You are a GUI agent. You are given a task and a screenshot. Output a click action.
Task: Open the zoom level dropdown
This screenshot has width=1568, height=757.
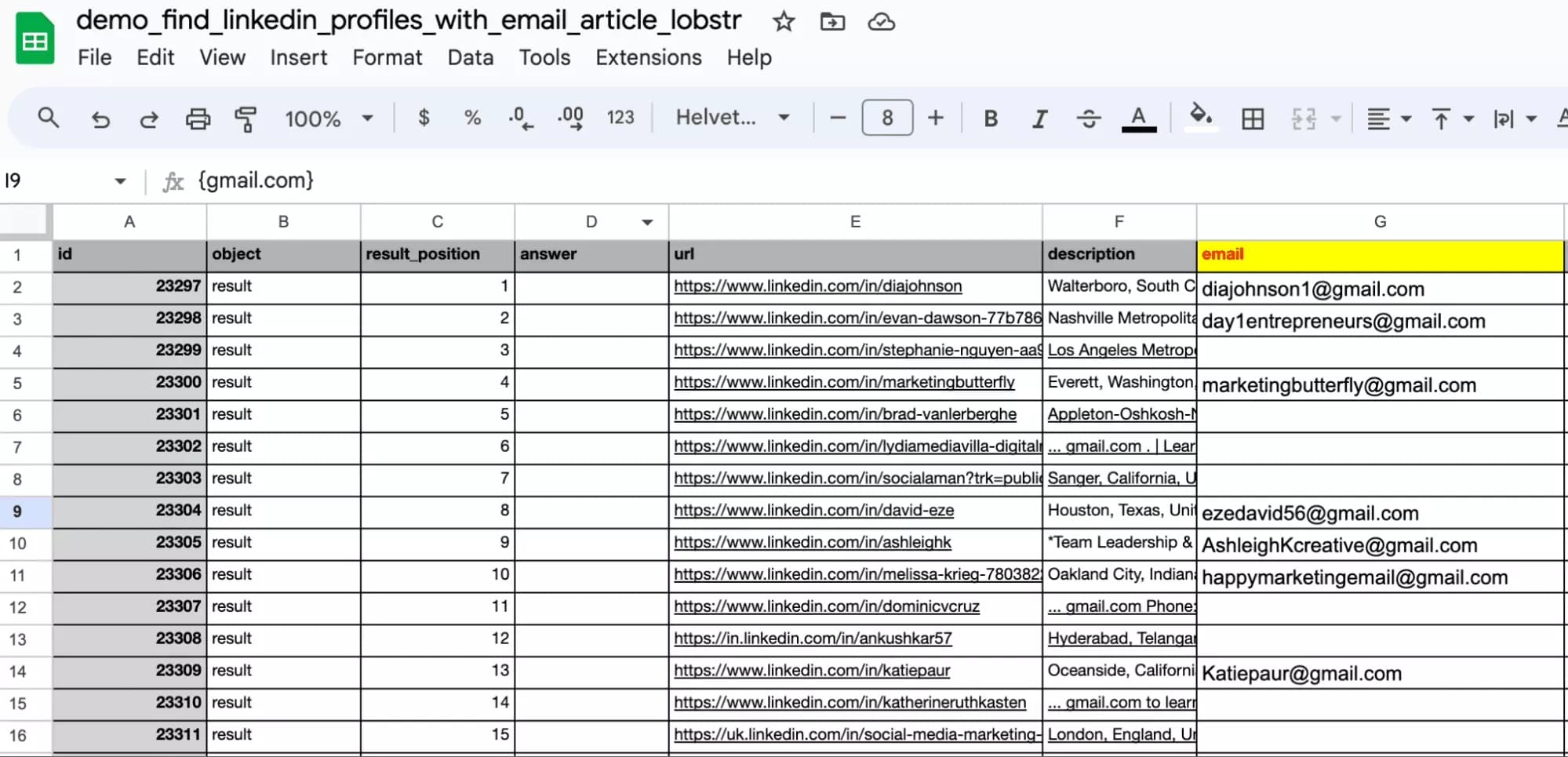click(328, 118)
